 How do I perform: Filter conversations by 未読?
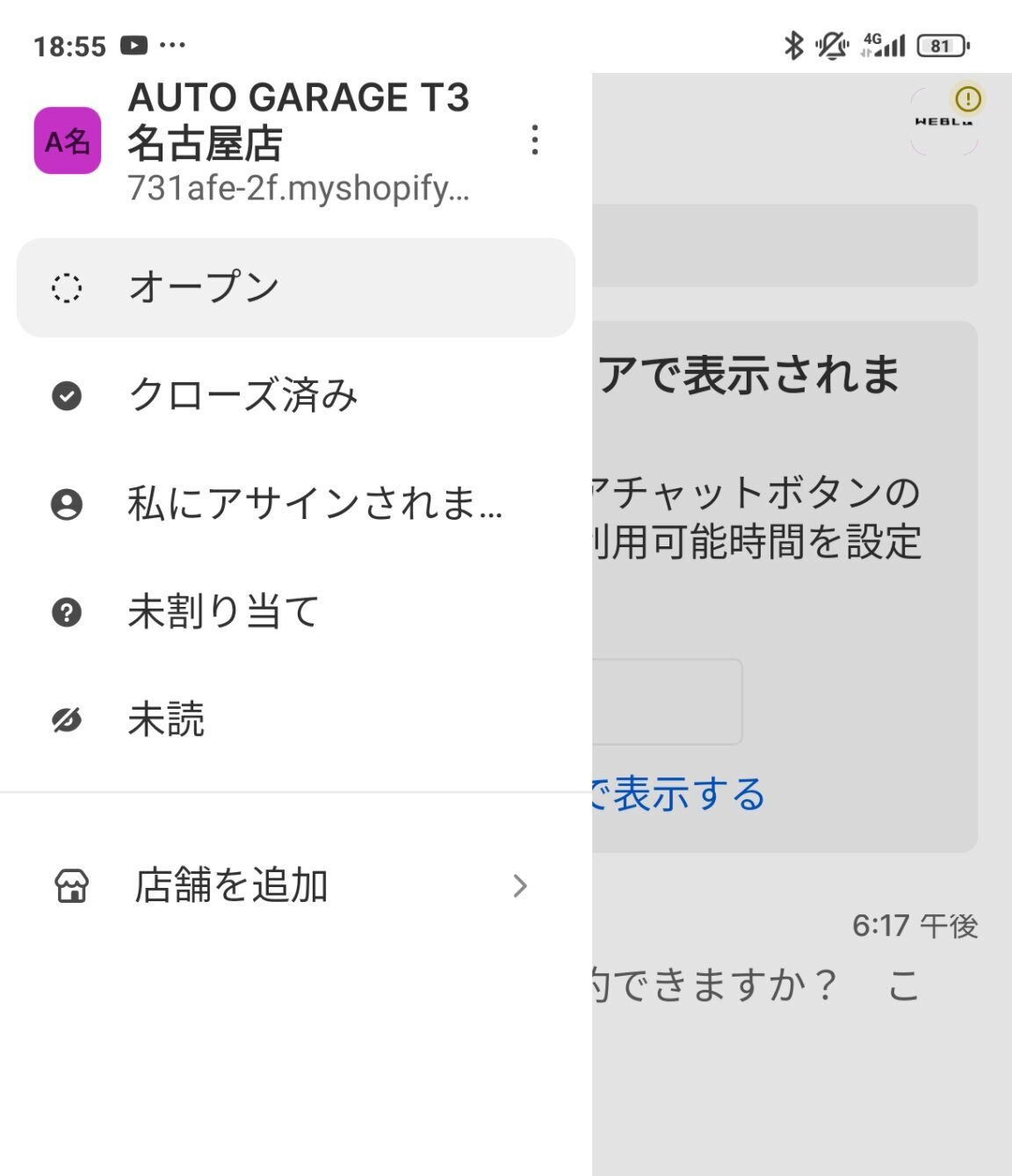(296, 720)
